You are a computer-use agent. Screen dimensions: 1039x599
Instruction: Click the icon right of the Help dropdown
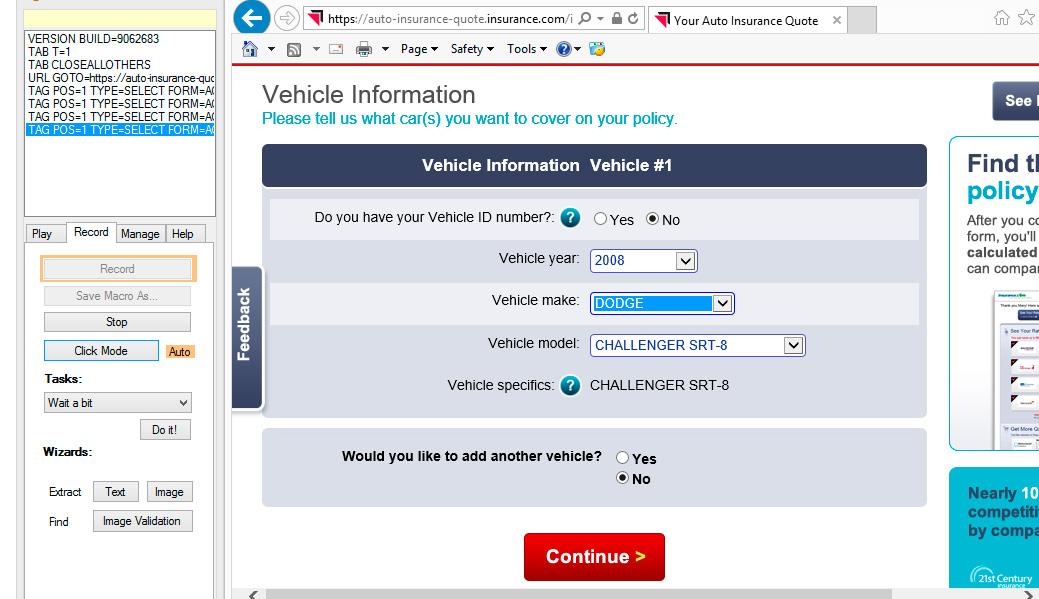(597, 49)
